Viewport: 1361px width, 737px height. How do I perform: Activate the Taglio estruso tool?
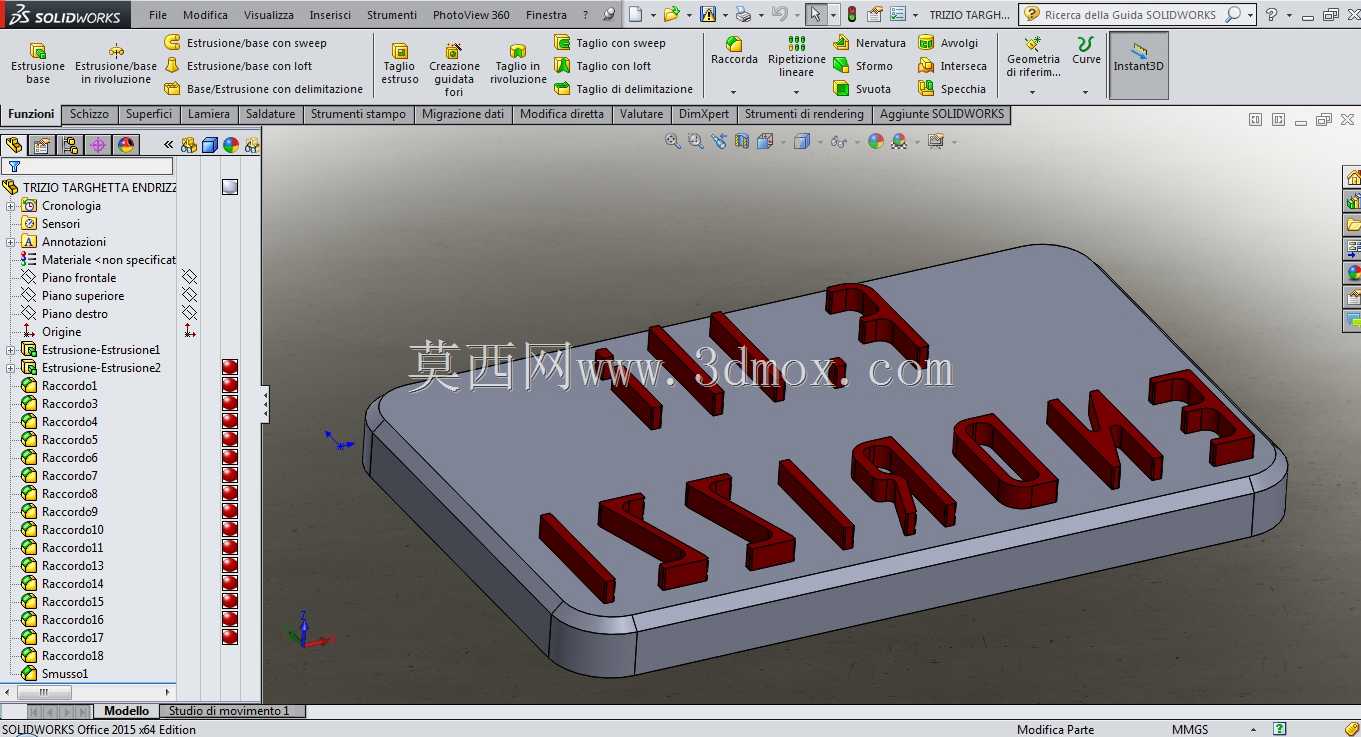(x=400, y=64)
